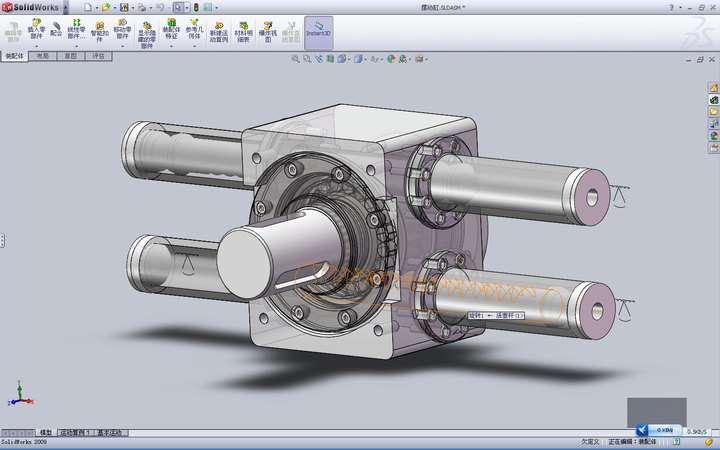This screenshot has height=450, width=720.
Task: Expand the Print dropdown arrow
Action: click(x=151, y=8)
